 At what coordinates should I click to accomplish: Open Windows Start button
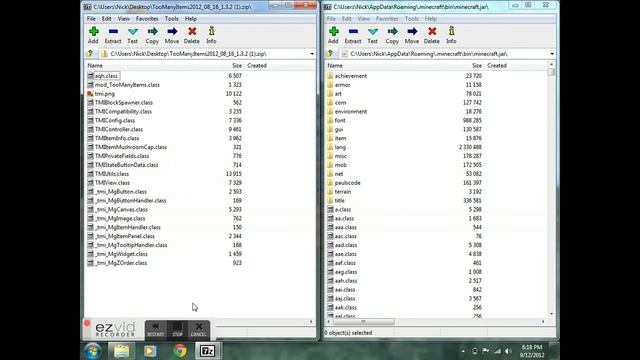coord(93,351)
